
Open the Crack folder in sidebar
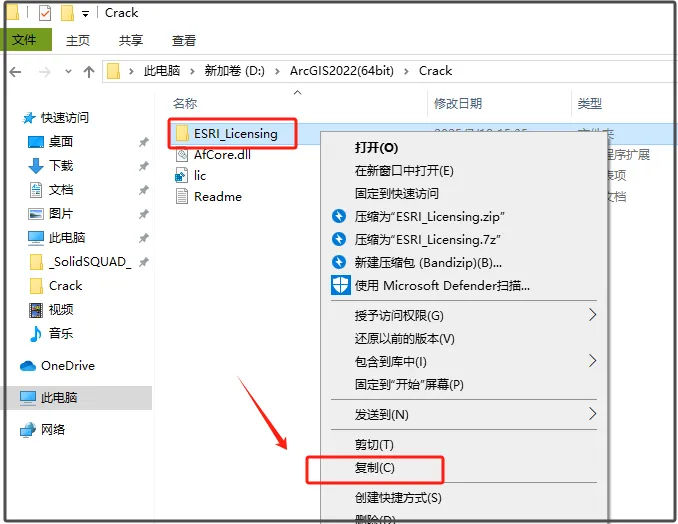pos(66,286)
